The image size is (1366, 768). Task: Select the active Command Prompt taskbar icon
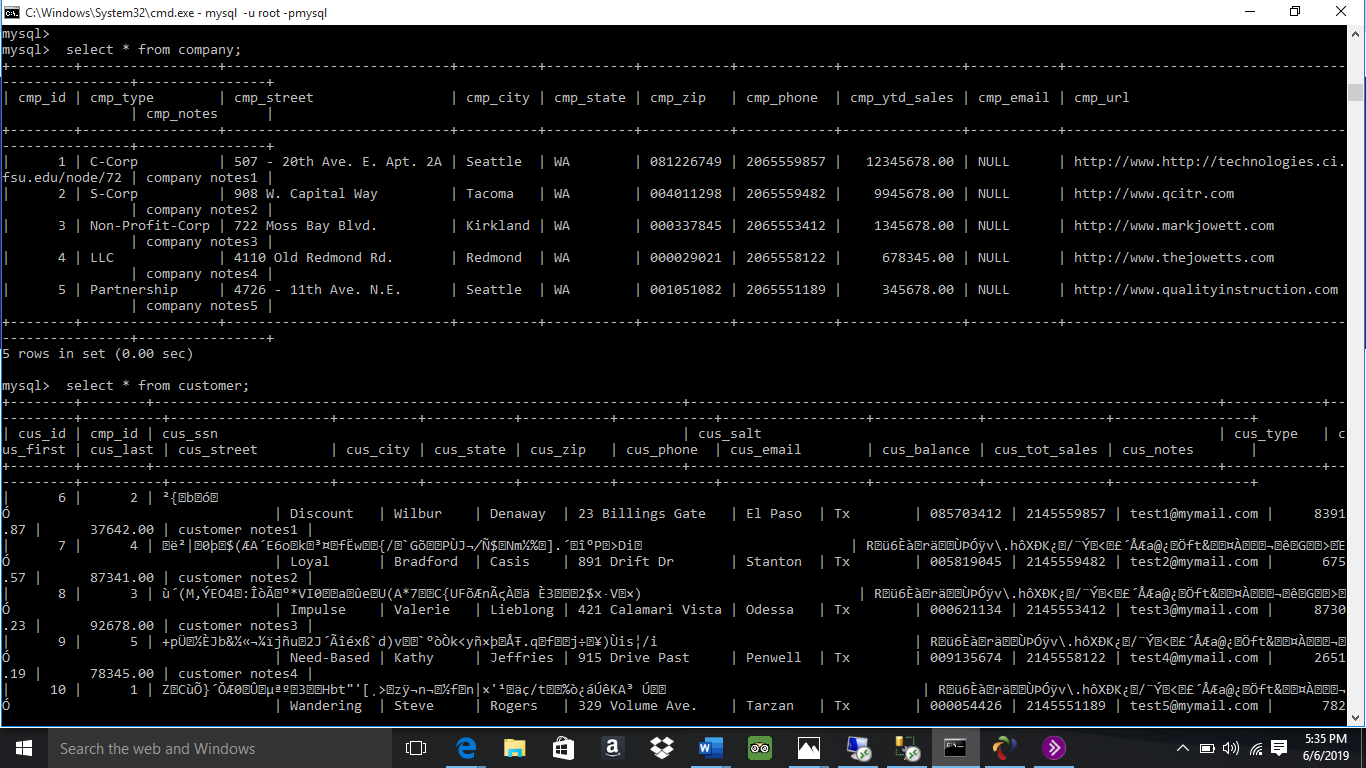pyautogui.click(x=956, y=748)
